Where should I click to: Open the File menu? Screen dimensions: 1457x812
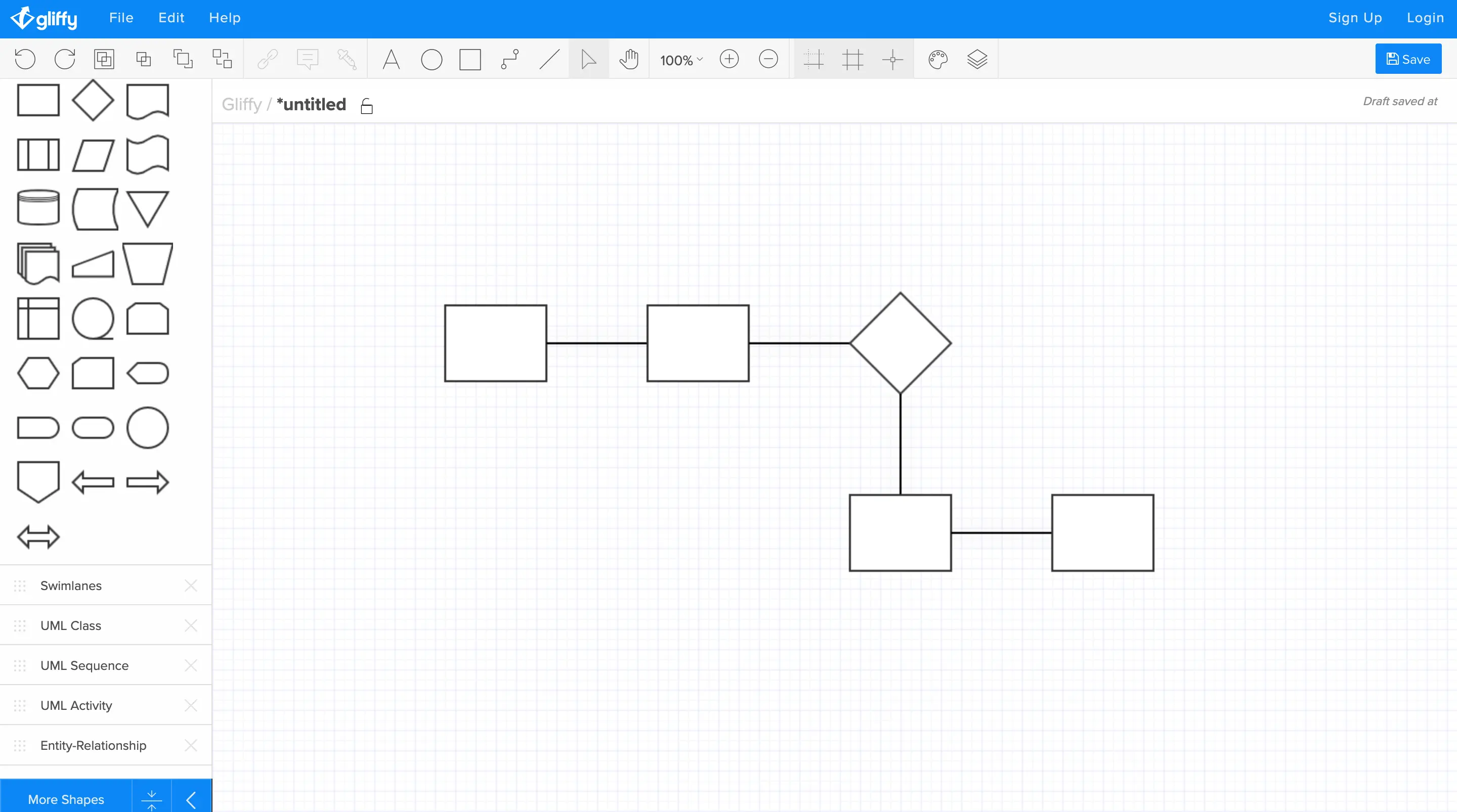121,18
